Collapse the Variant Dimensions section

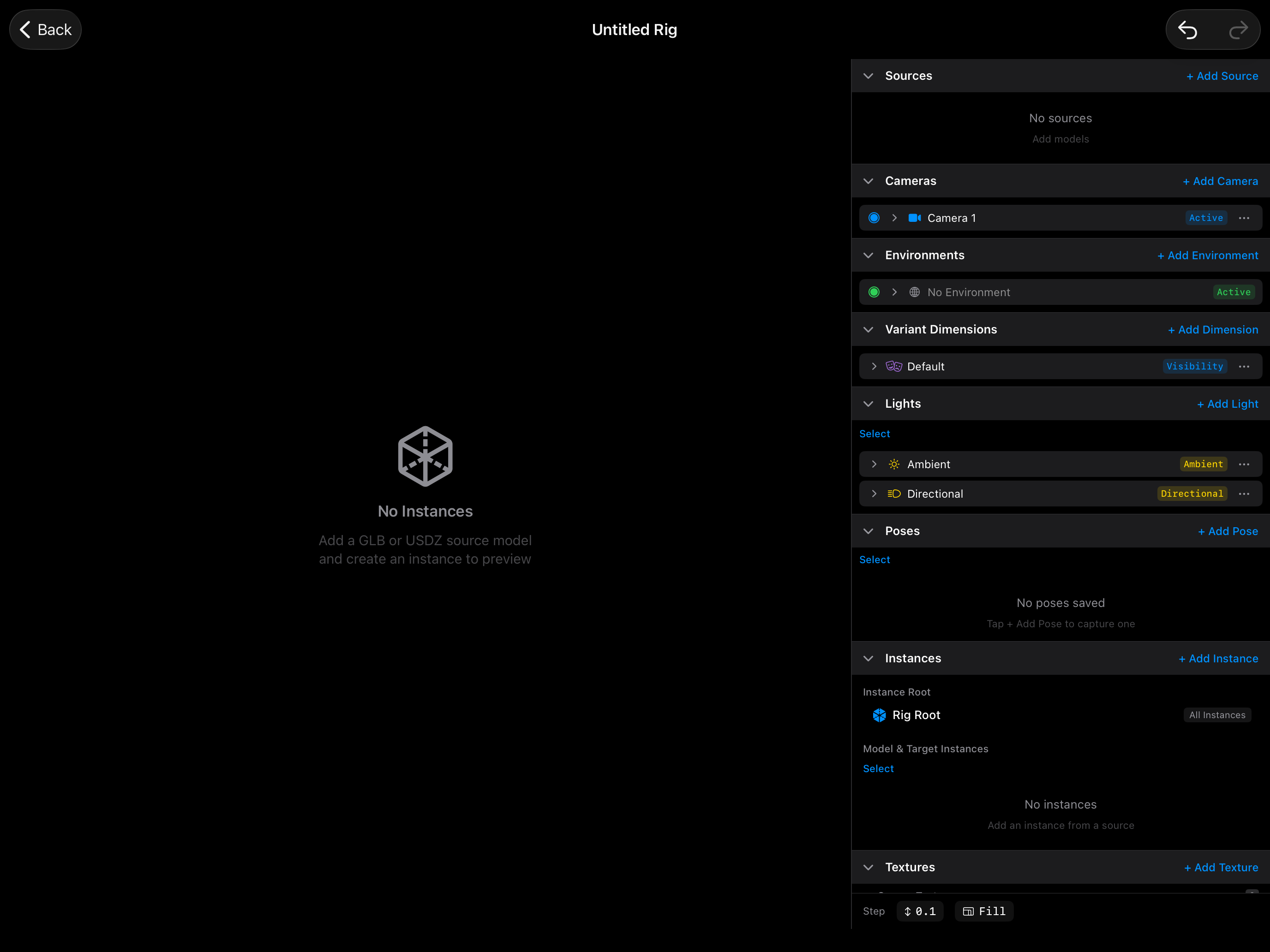868,329
